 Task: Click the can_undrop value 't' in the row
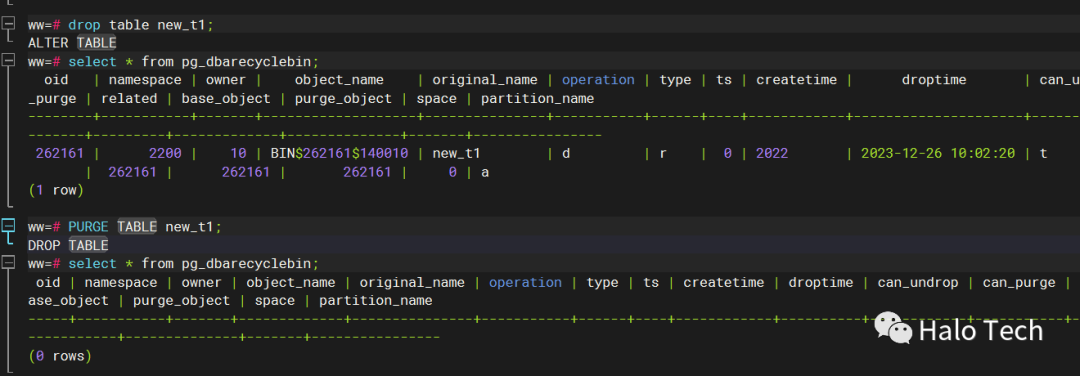1043,154
